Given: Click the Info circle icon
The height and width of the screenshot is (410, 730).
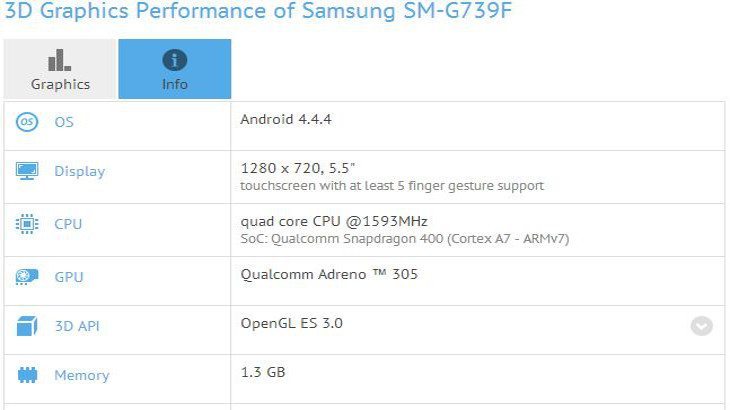Looking at the screenshot, I should [x=175, y=60].
